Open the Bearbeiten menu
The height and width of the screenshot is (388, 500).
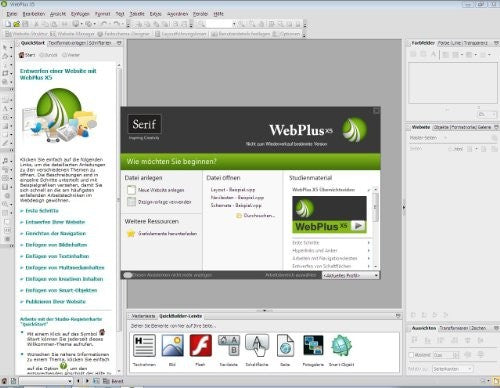pos(34,14)
